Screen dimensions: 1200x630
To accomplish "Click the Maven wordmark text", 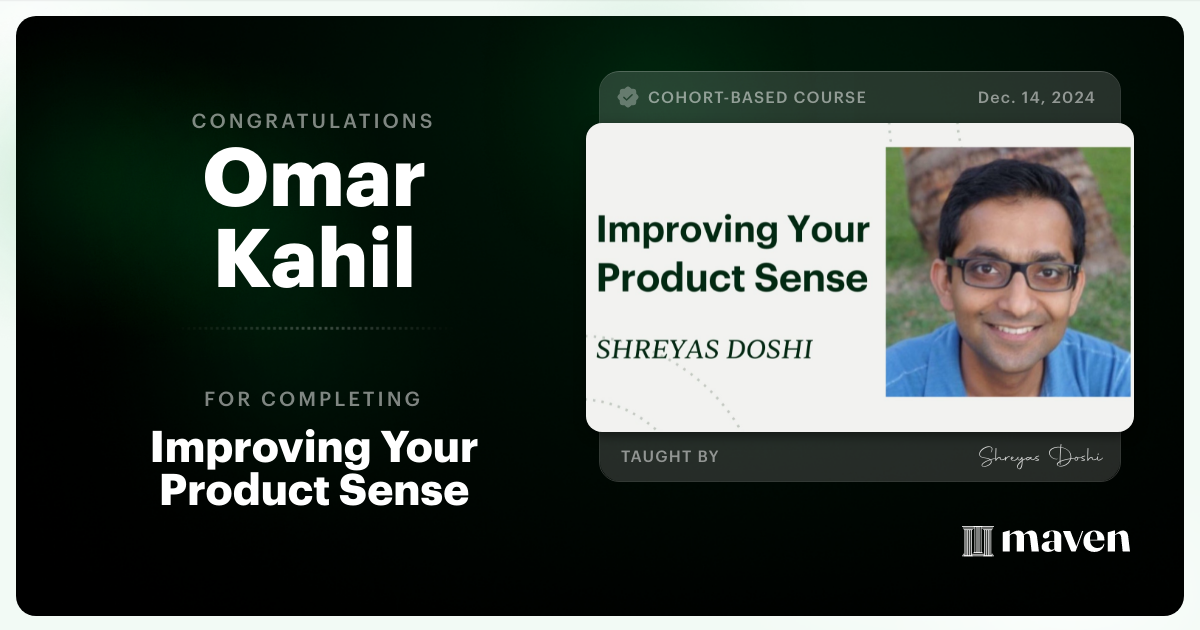I will coord(1065,541).
